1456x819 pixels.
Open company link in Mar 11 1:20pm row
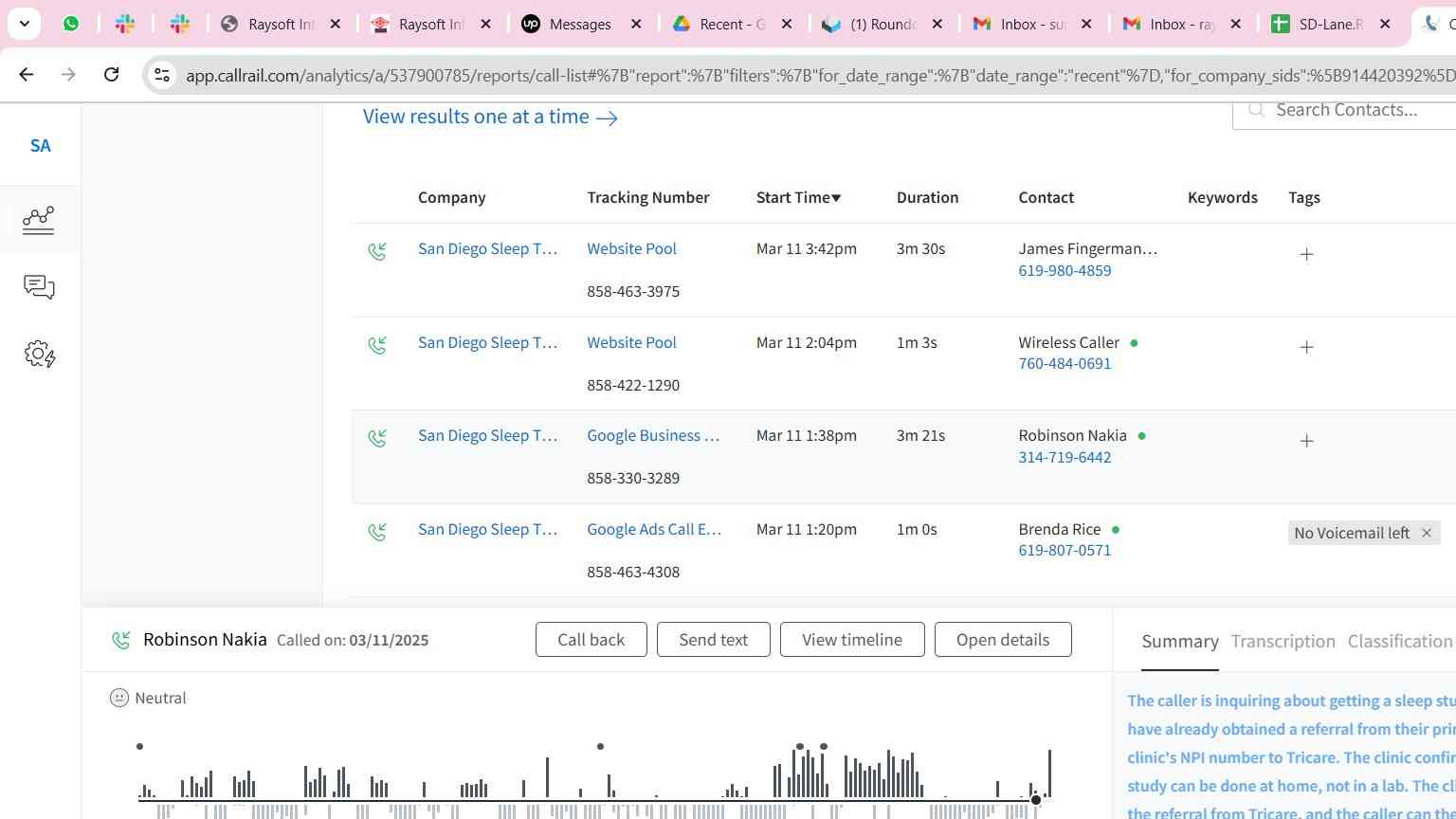[487, 529]
